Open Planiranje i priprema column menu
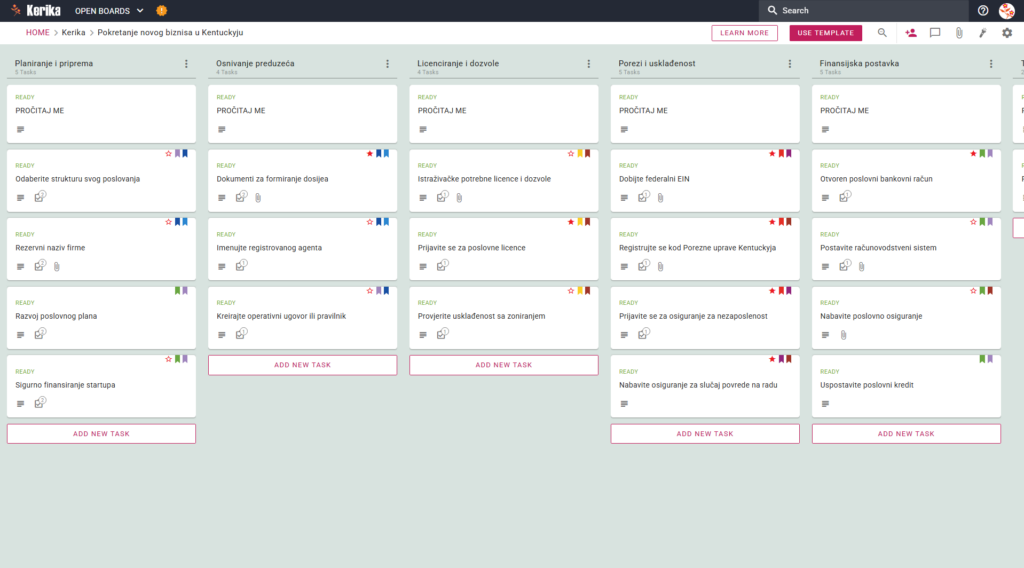The image size is (1024, 568). point(186,63)
